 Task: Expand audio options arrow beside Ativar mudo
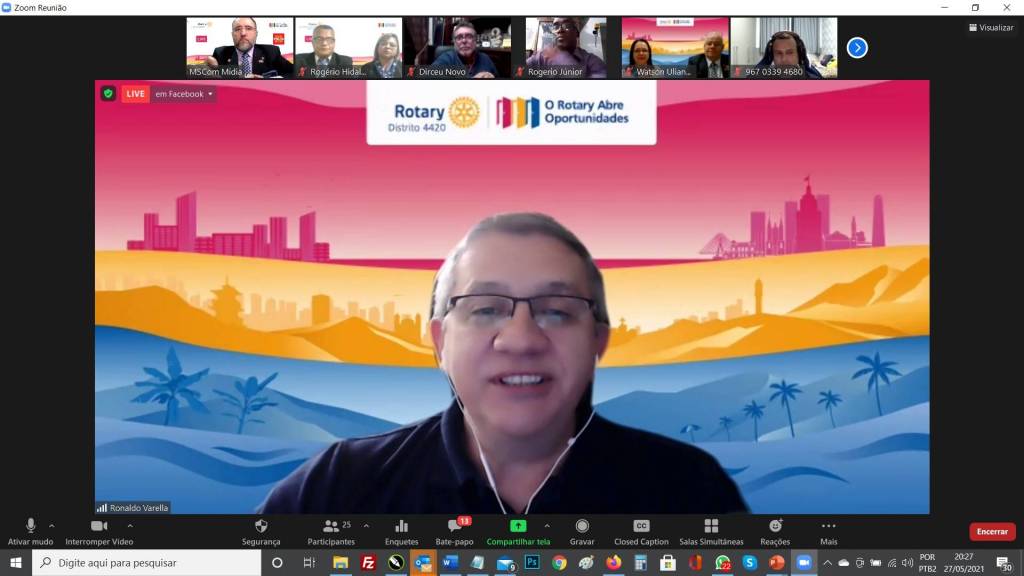coord(52,525)
